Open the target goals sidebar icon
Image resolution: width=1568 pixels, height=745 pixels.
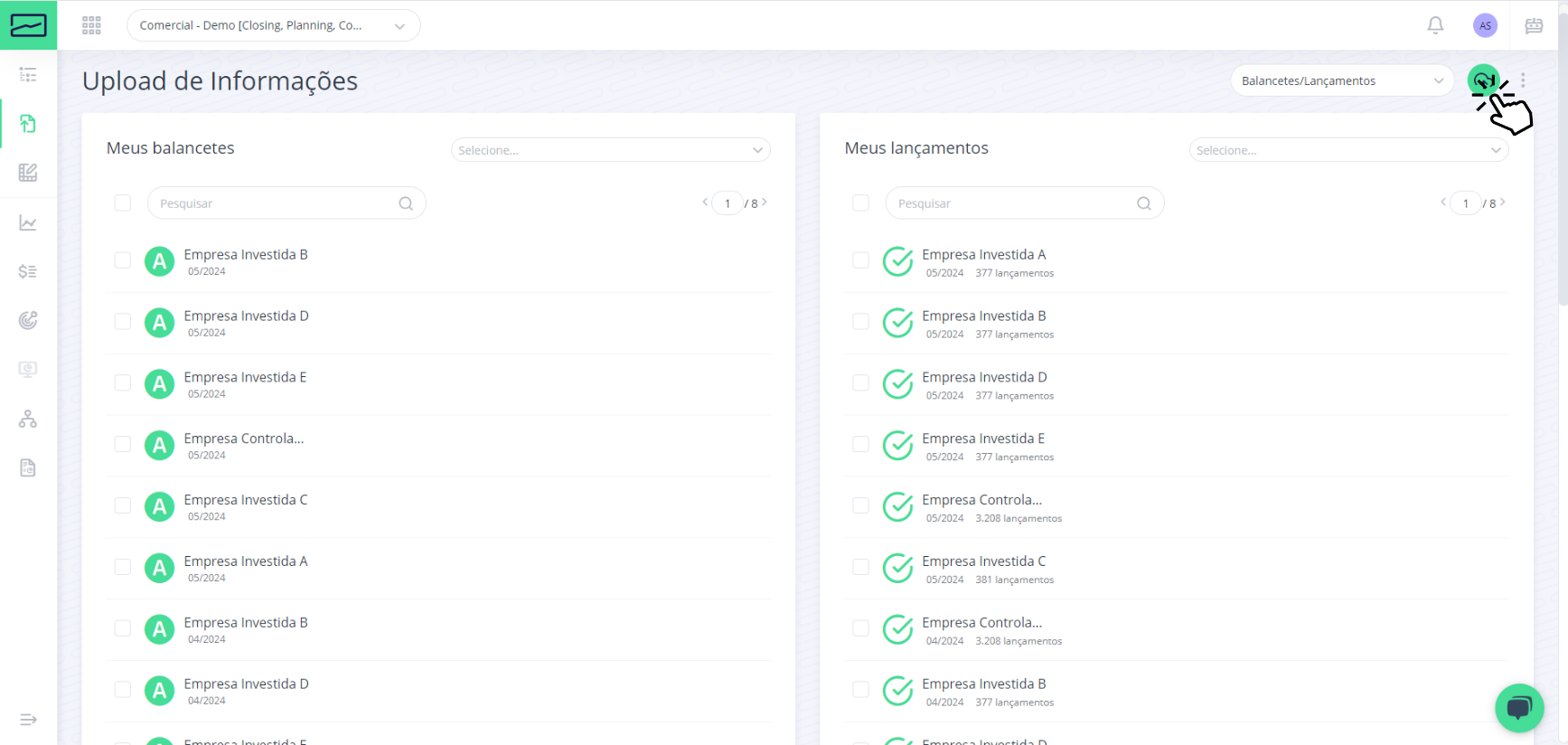click(x=28, y=320)
